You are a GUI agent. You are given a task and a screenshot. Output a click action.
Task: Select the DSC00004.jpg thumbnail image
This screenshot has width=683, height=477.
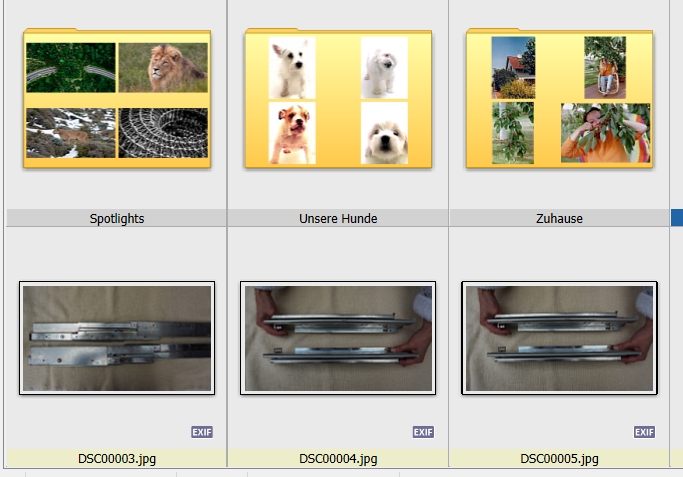click(x=338, y=338)
